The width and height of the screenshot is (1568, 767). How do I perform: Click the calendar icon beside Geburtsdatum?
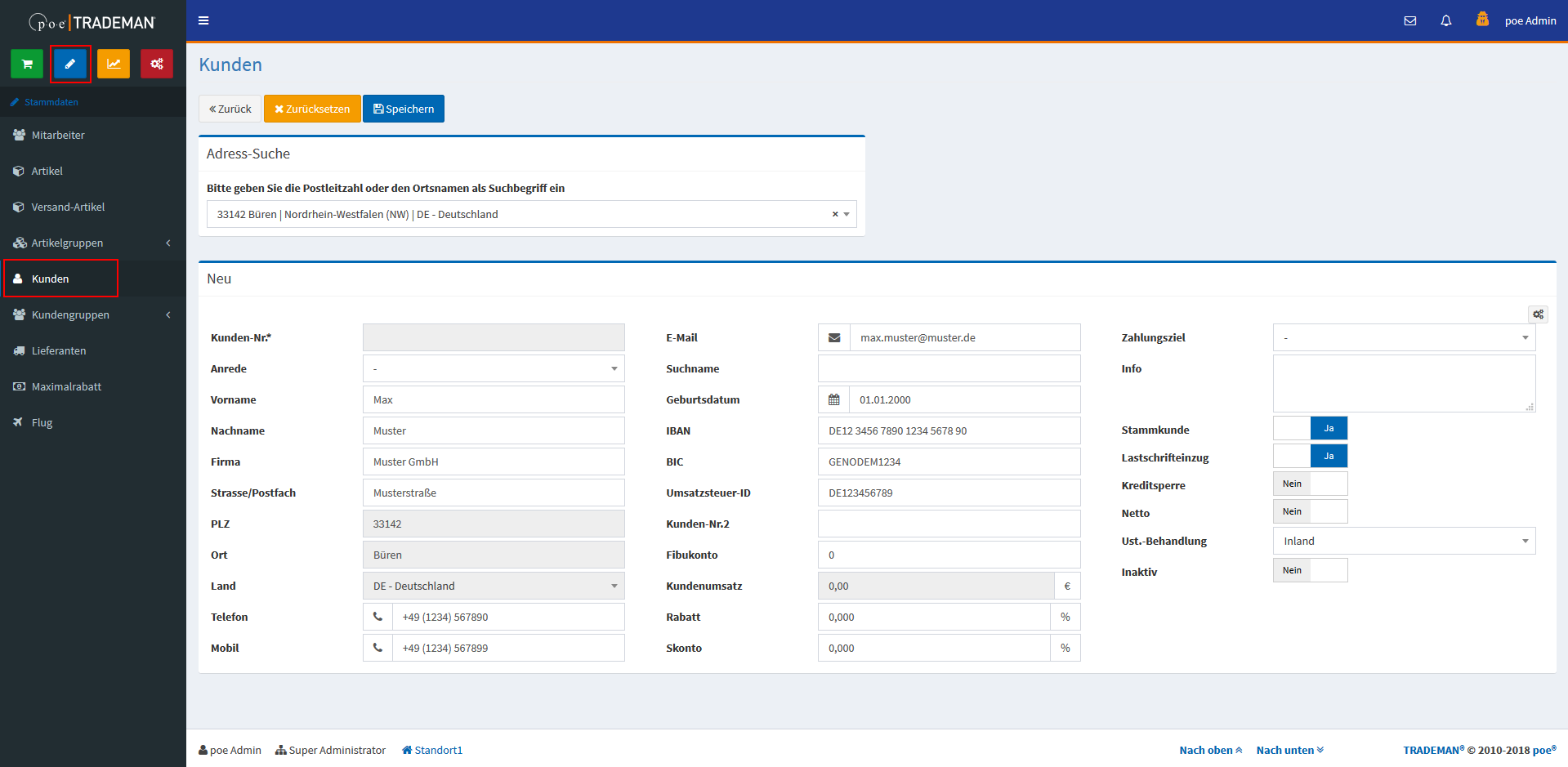click(834, 399)
